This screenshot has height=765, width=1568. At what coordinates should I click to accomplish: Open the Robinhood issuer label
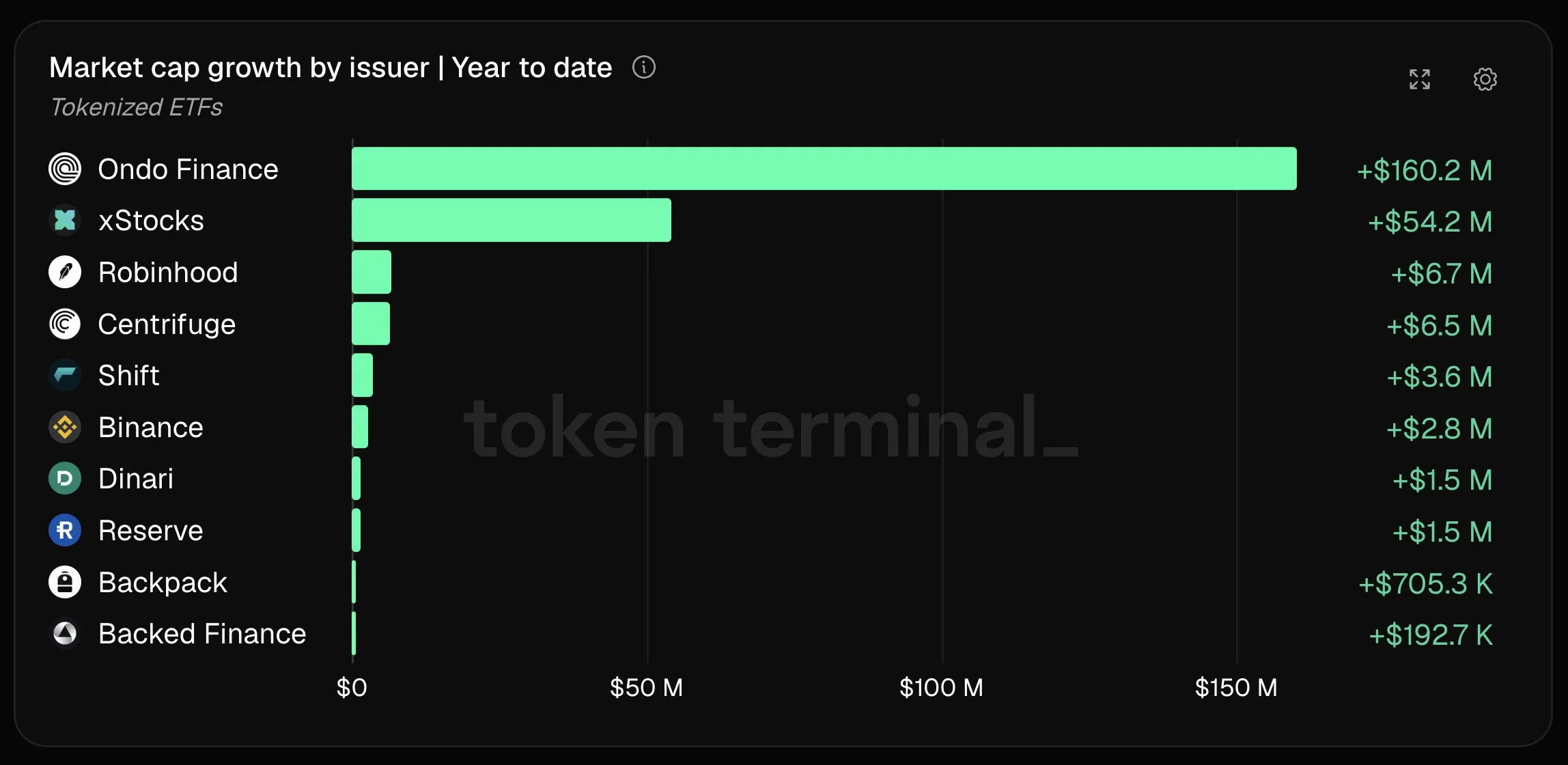tap(168, 272)
